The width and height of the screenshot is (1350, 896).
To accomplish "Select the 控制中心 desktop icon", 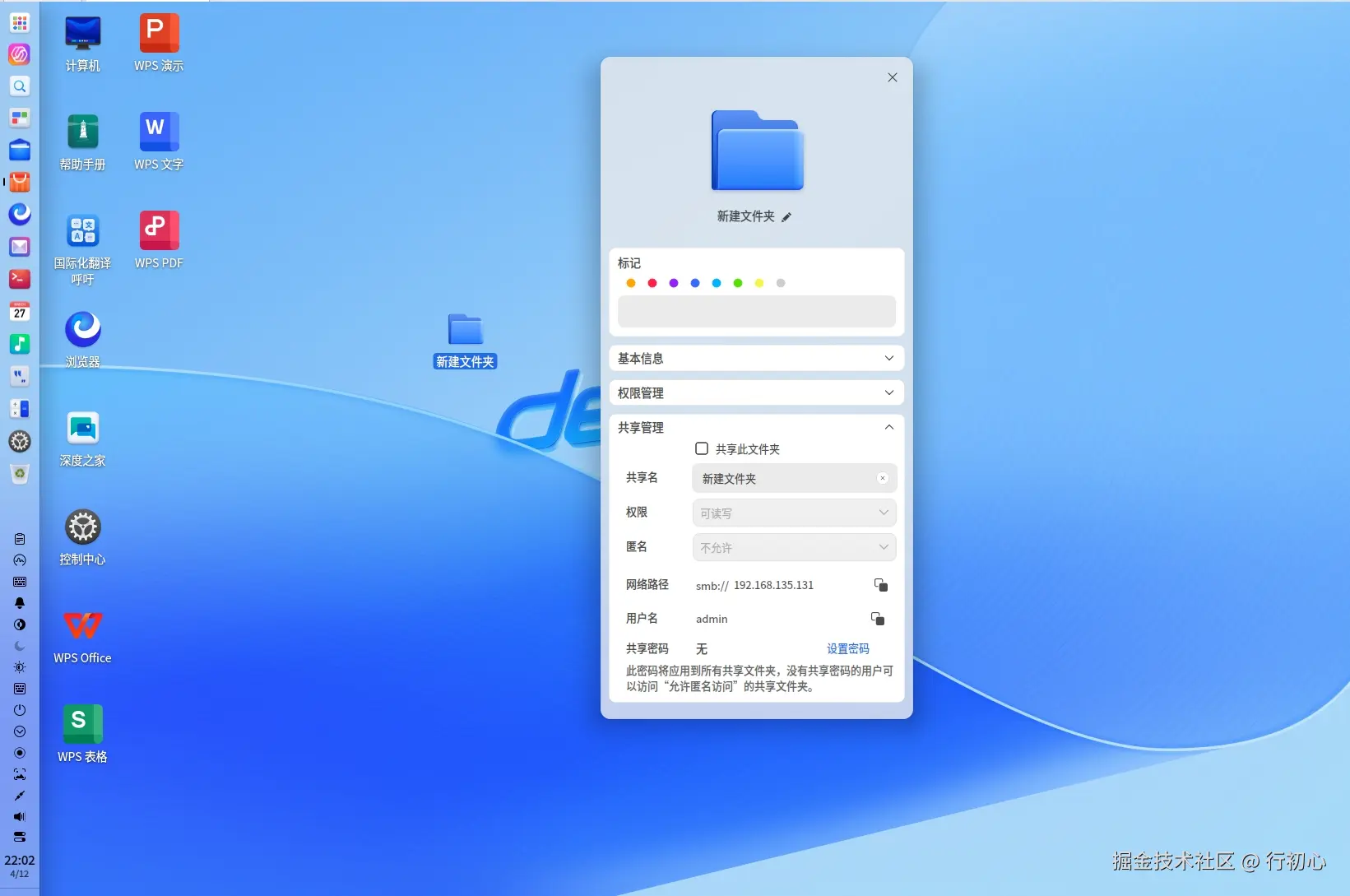I will 83,537.
